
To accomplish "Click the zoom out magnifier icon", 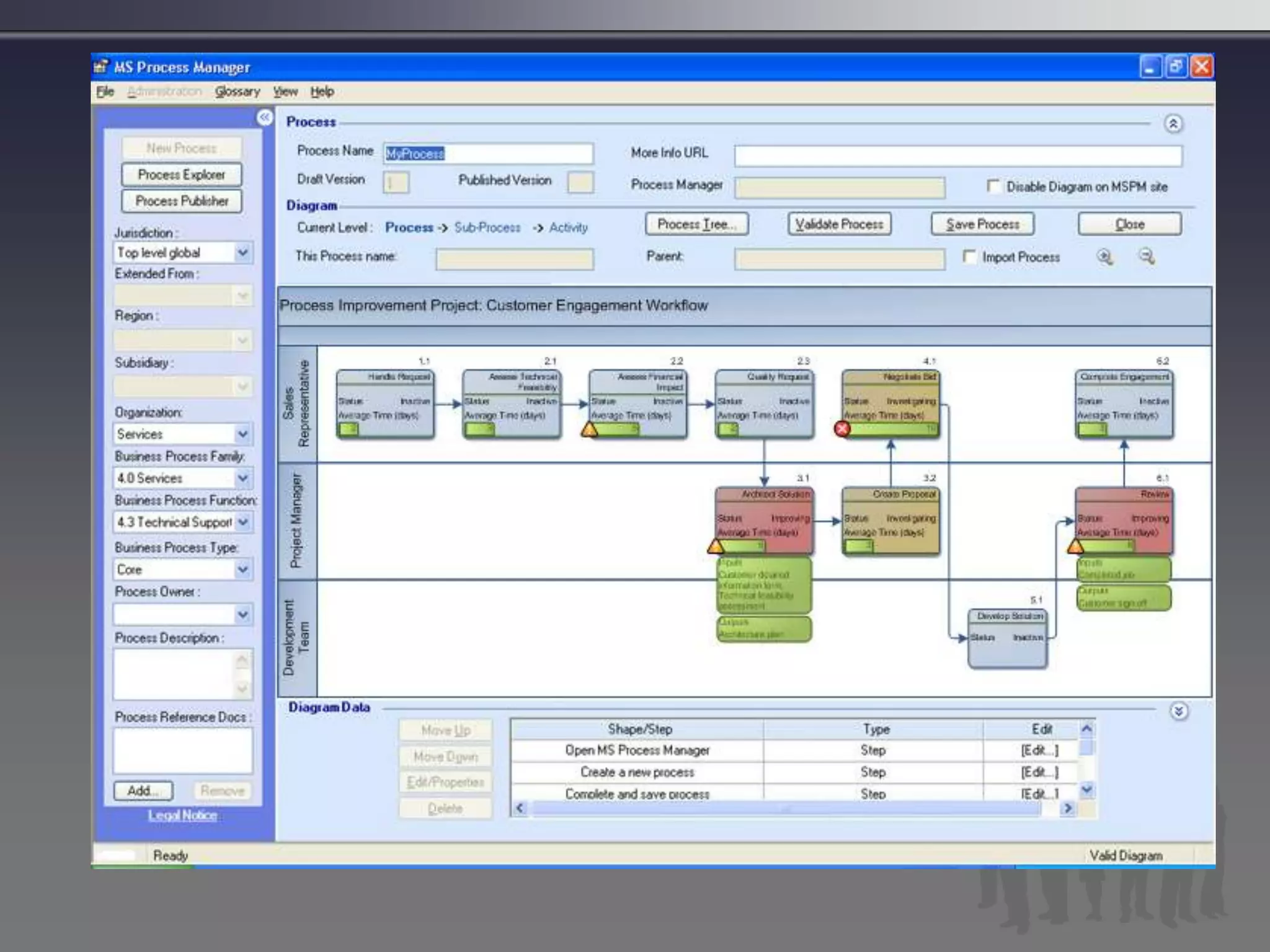I will (x=1147, y=257).
